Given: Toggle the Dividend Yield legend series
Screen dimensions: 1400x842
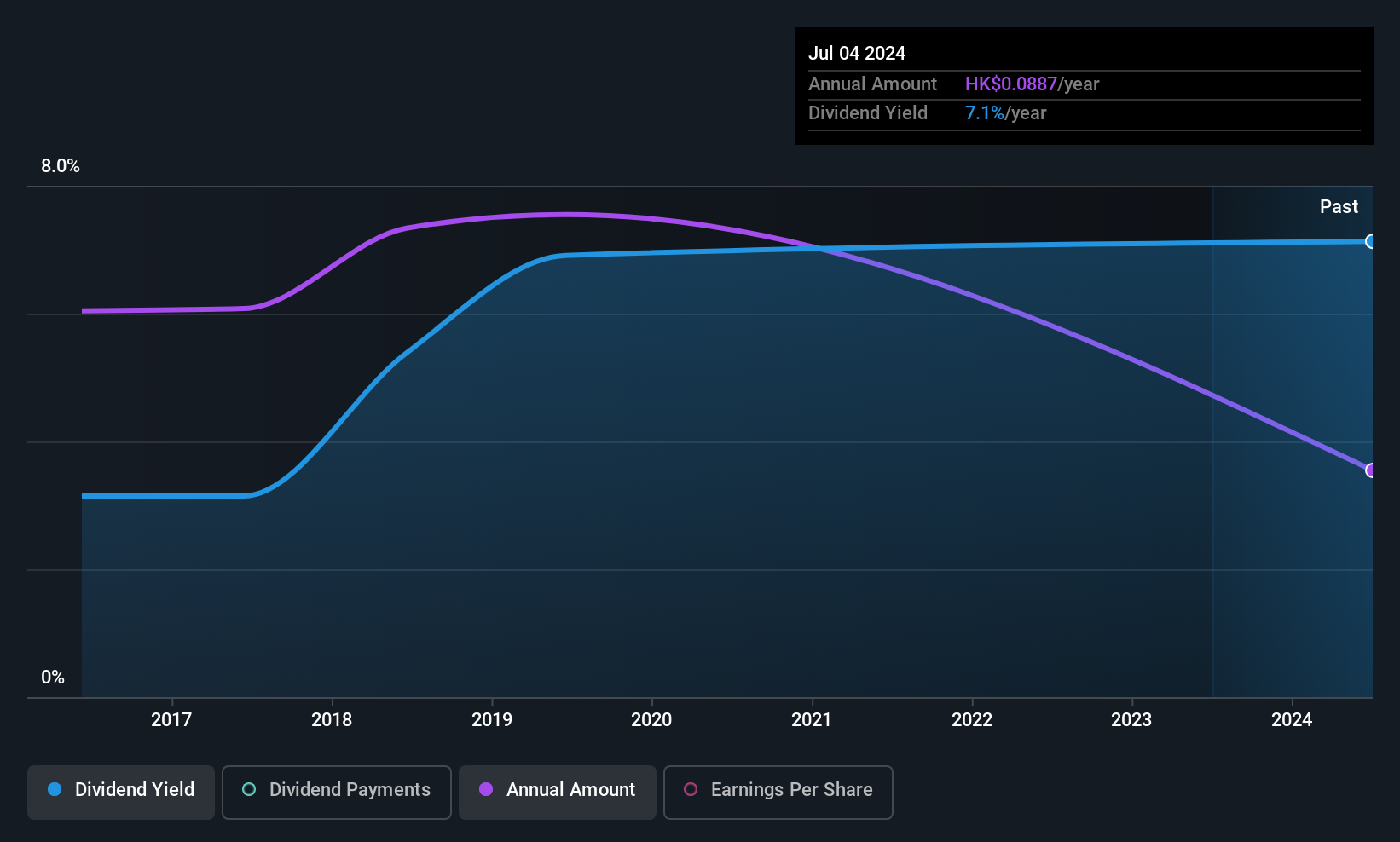Looking at the screenshot, I should (x=121, y=793).
